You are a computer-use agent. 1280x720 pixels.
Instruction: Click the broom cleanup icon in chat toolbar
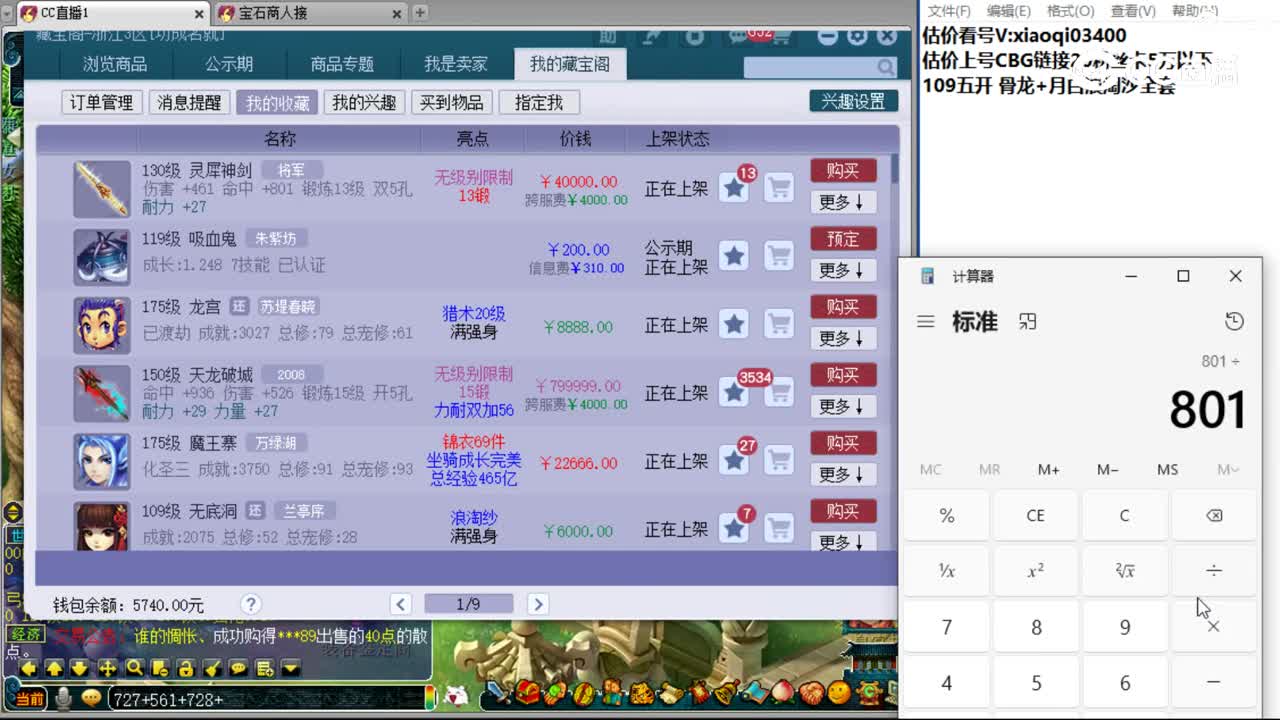[x=213, y=670]
